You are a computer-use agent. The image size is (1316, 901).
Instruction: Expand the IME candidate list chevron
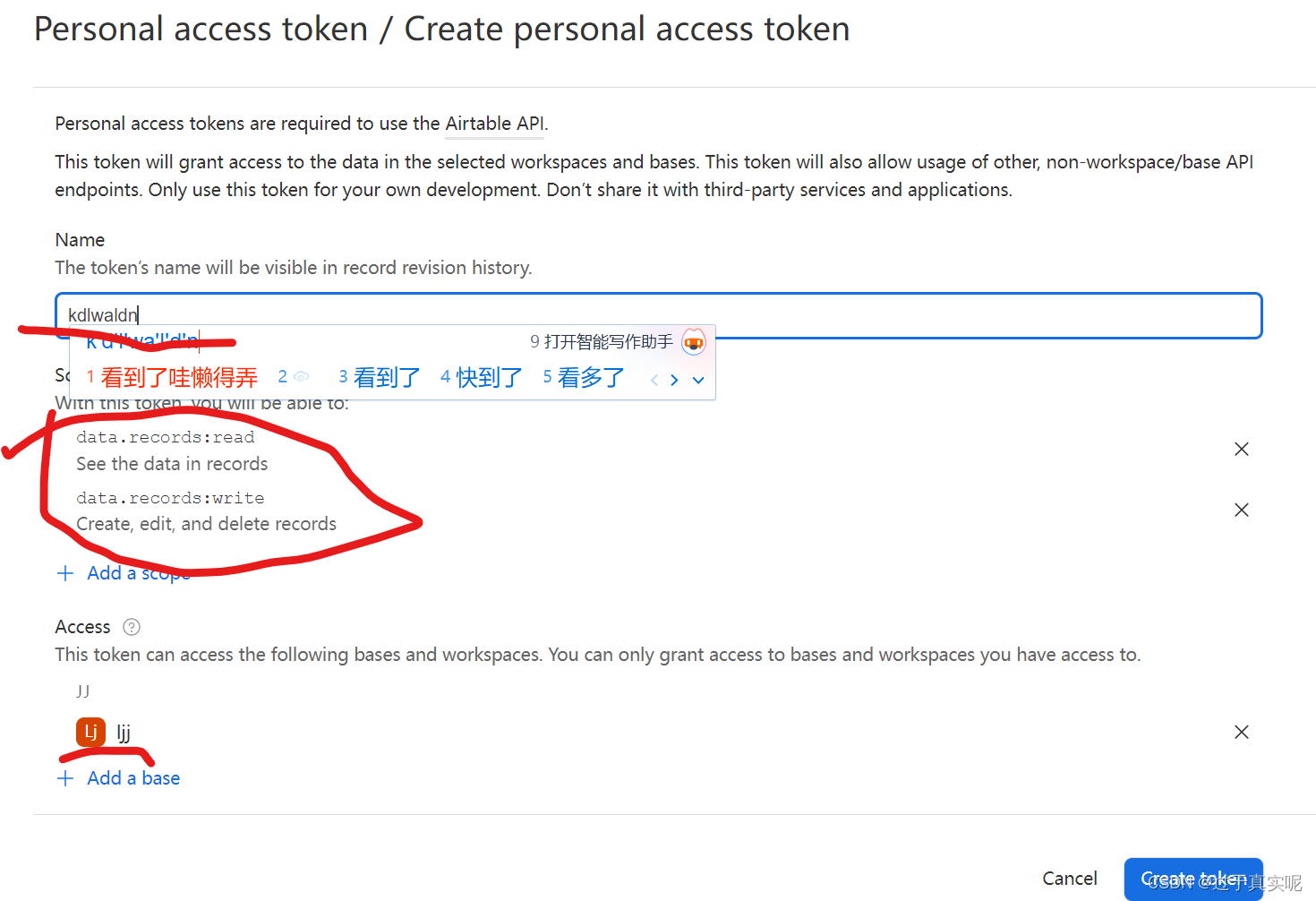698,380
